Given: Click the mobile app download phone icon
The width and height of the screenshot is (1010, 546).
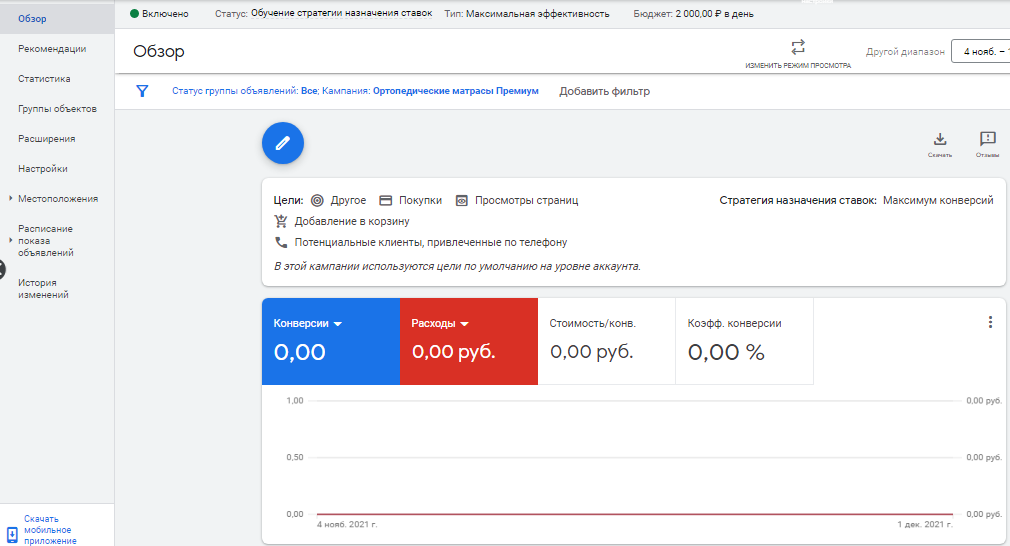Looking at the screenshot, I should pos(12,534).
